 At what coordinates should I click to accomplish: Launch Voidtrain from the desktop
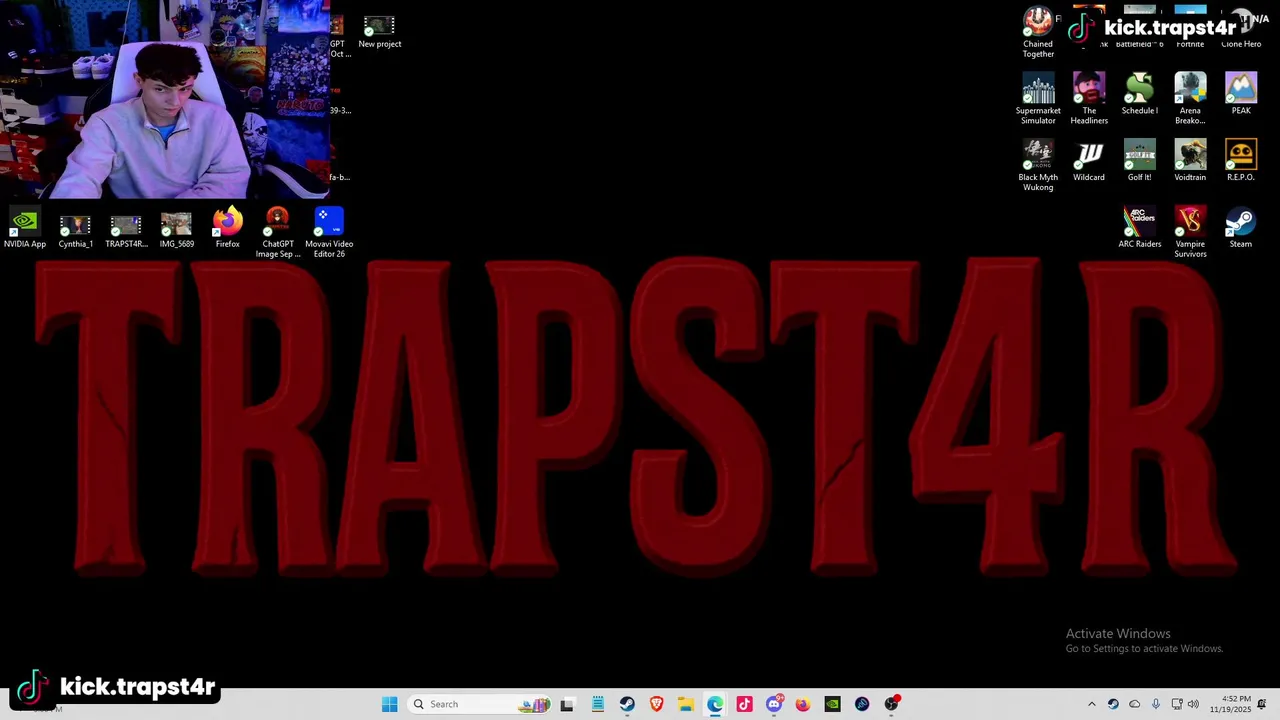click(x=1190, y=161)
